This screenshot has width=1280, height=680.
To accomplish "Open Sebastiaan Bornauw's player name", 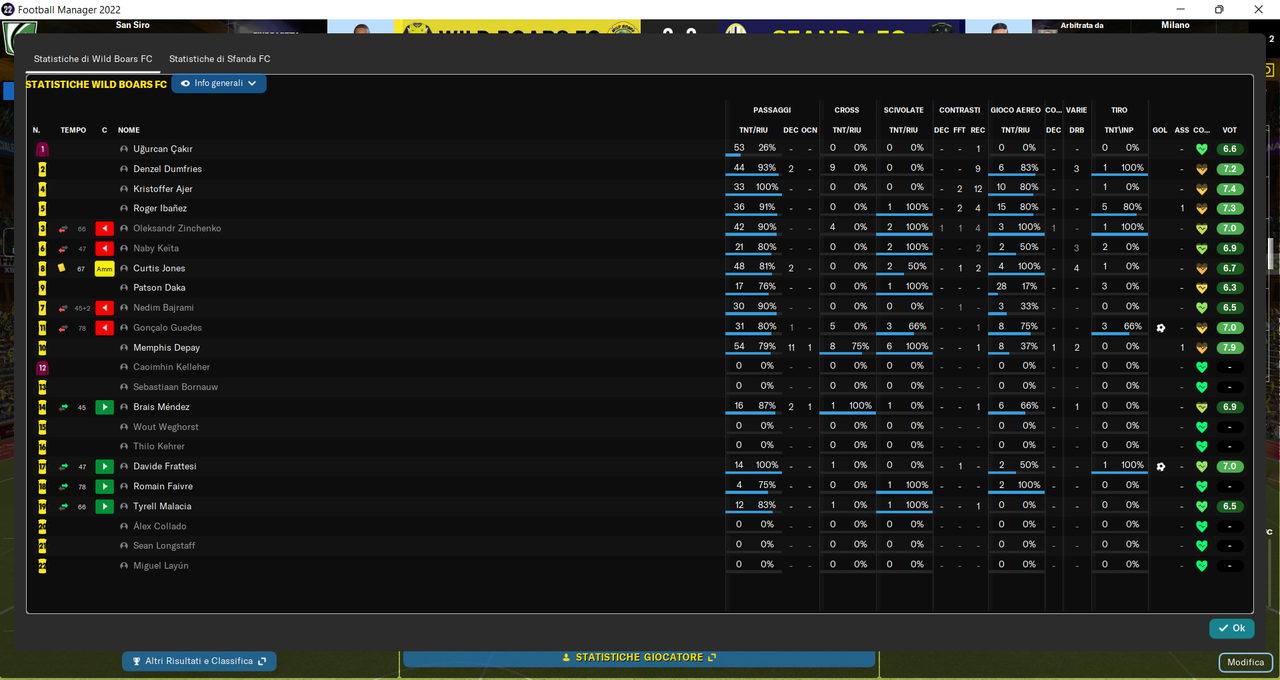I will [175, 387].
